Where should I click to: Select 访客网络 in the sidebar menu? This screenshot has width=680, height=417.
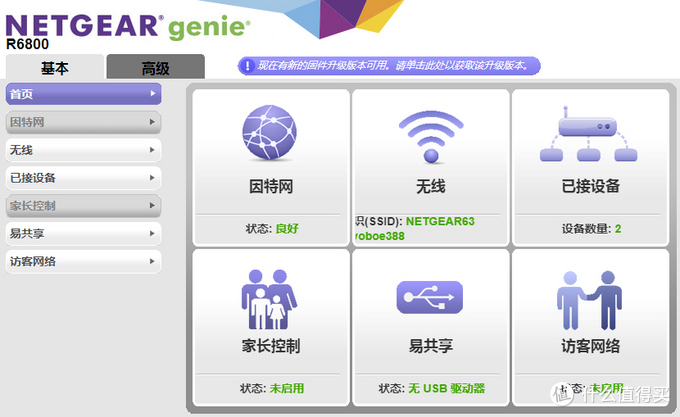click(84, 261)
